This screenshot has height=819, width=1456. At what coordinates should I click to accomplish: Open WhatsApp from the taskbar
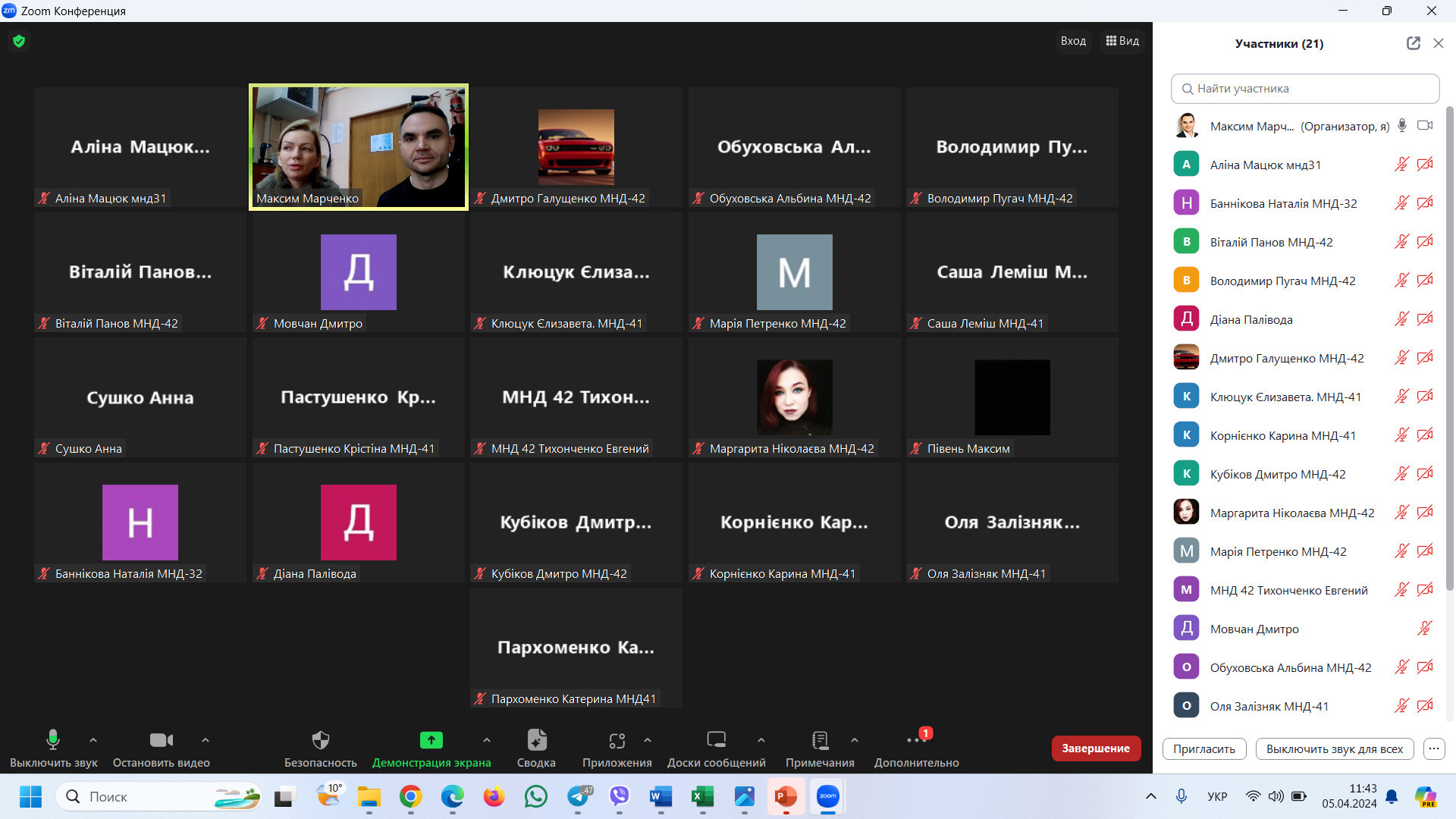tap(535, 796)
